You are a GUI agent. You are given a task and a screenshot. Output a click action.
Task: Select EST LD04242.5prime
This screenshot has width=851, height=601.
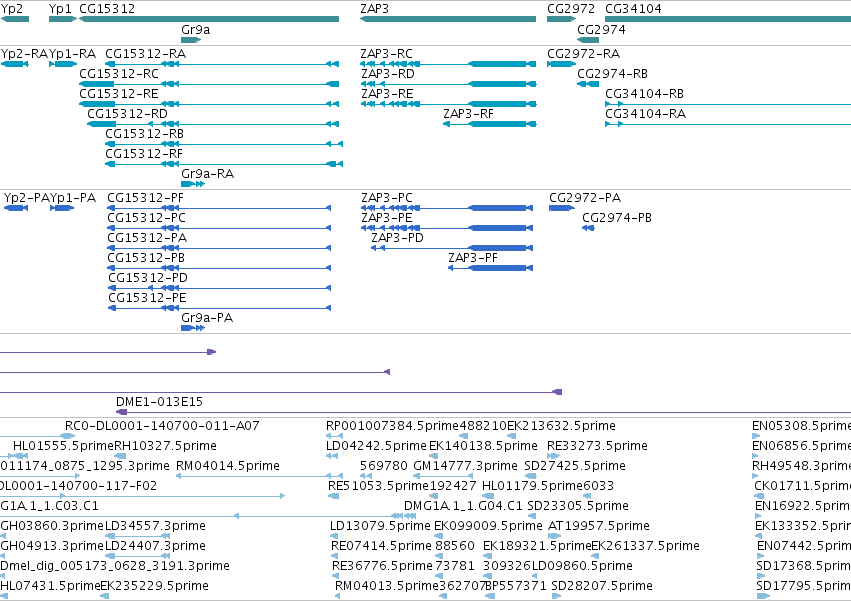pyautogui.click(x=332, y=456)
